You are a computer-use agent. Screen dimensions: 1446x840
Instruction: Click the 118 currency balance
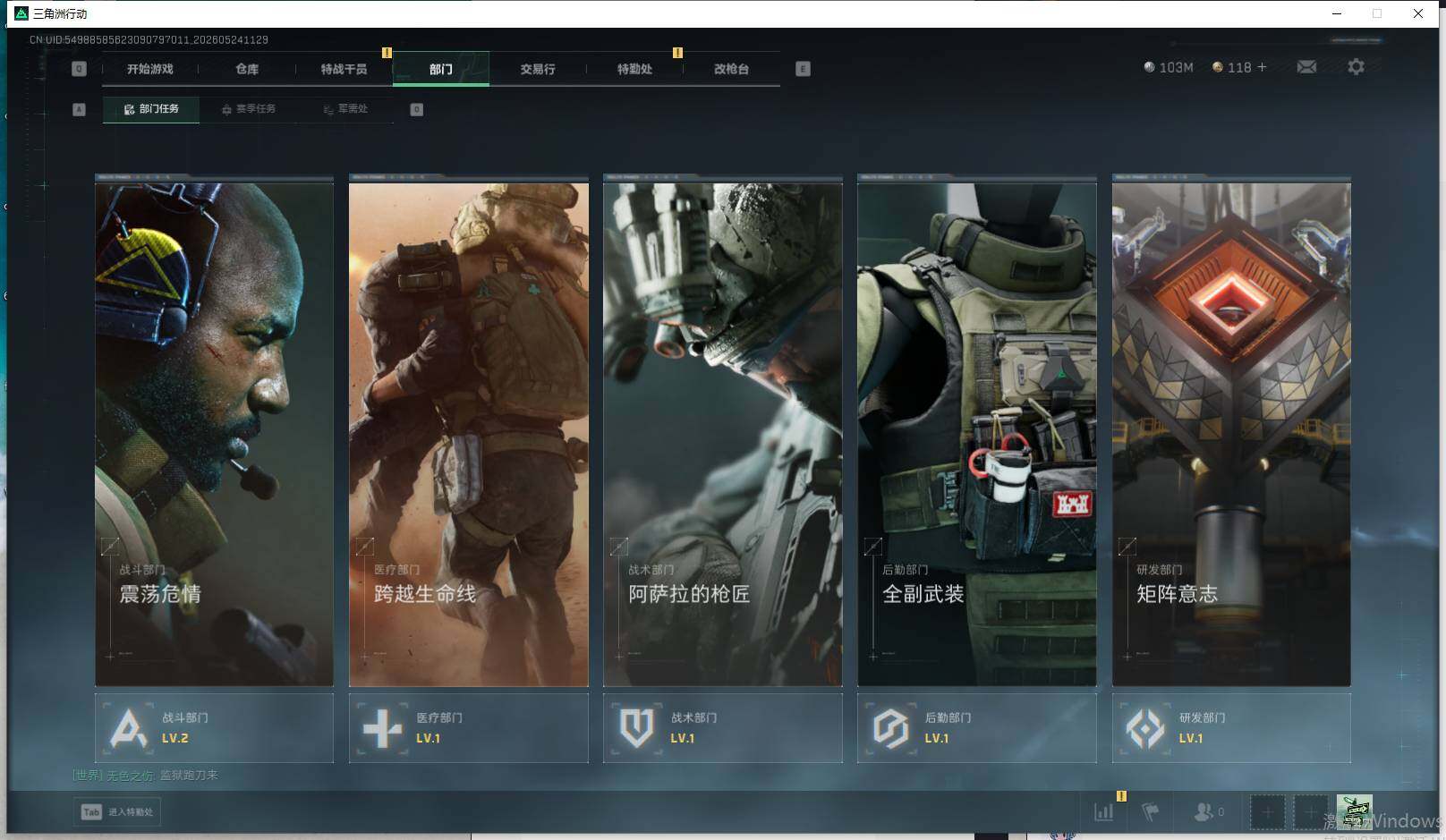pyautogui.click(x=1231, y=67)
